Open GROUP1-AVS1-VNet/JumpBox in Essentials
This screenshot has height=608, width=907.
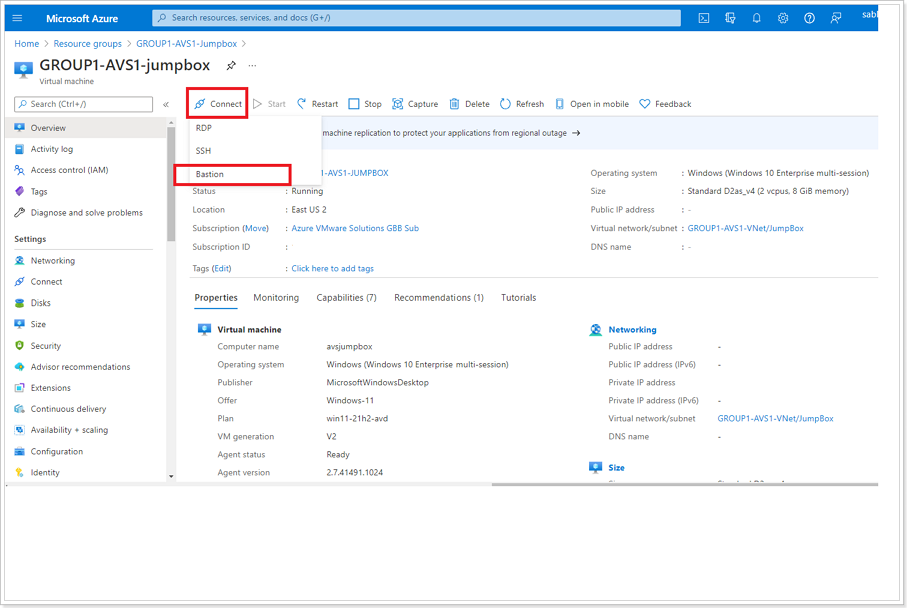tap(745, 229)
